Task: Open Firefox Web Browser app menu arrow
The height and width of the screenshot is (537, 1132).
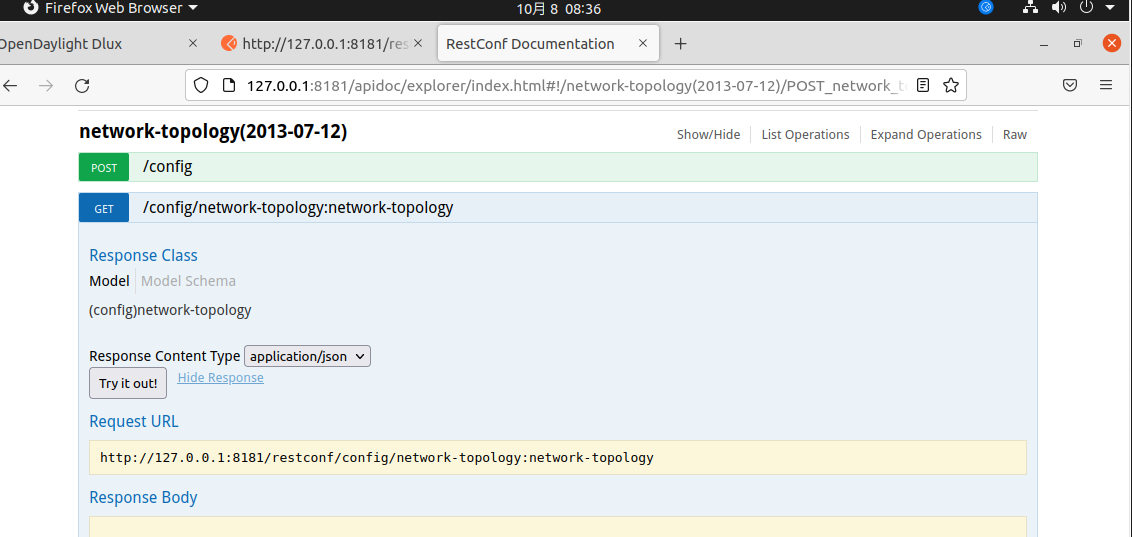Action: 192,9
